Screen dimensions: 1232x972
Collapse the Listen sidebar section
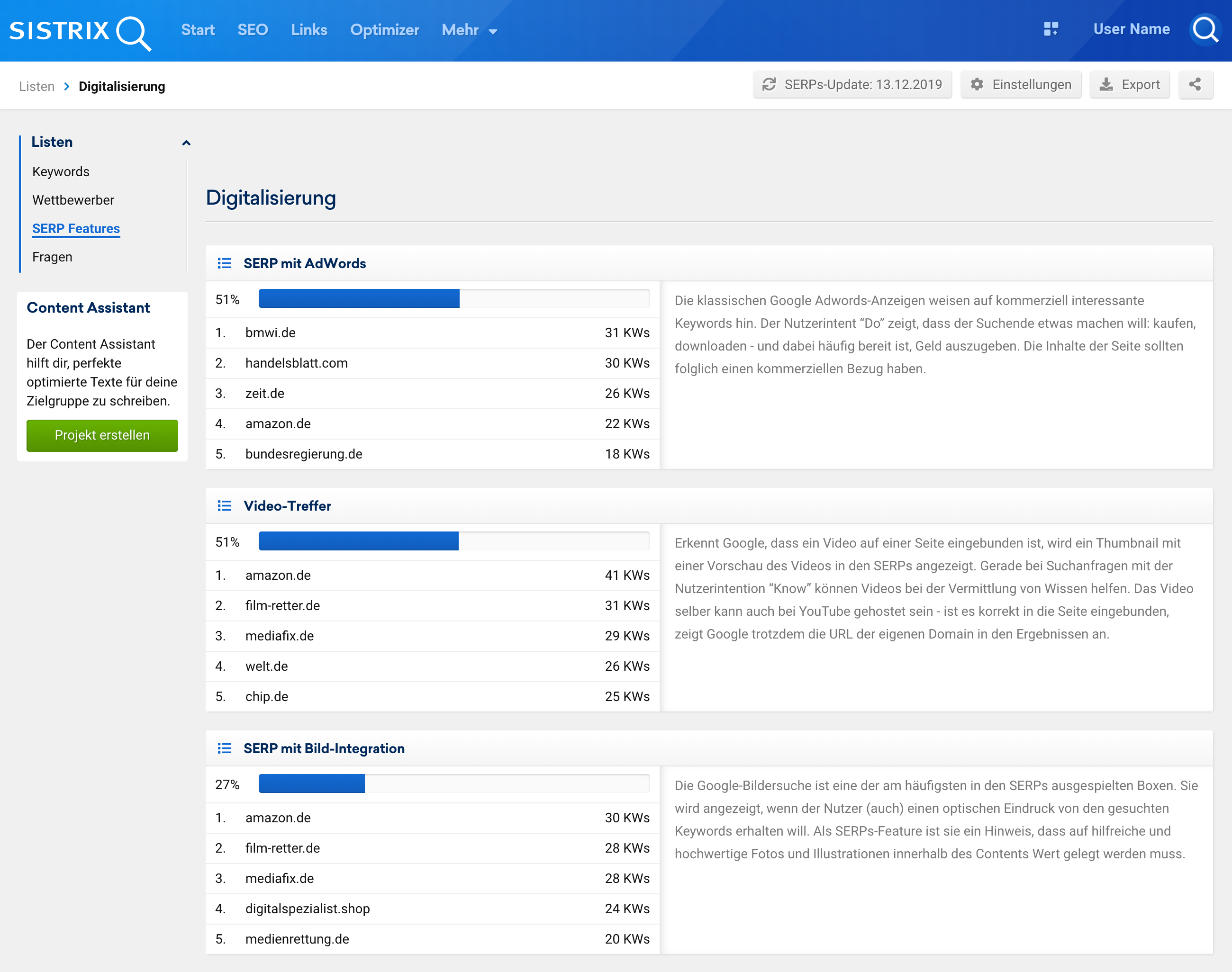186,143
